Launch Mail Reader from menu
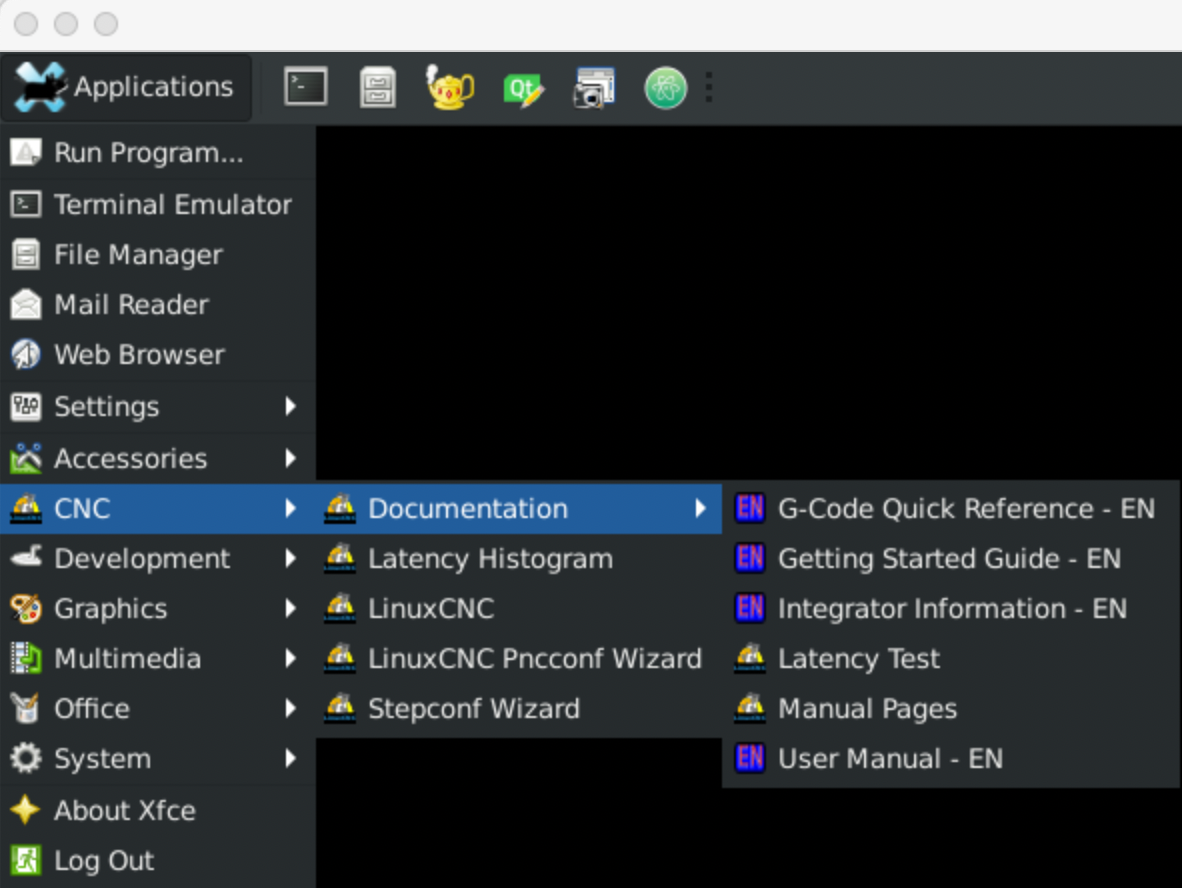 point(158,305)
